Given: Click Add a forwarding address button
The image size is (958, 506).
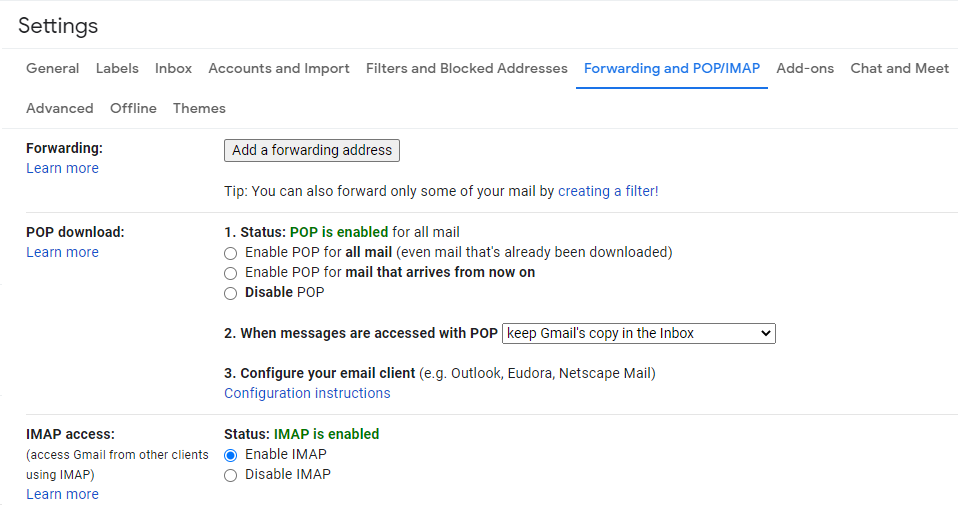Looking at the screenshot, I should point(312,150).
